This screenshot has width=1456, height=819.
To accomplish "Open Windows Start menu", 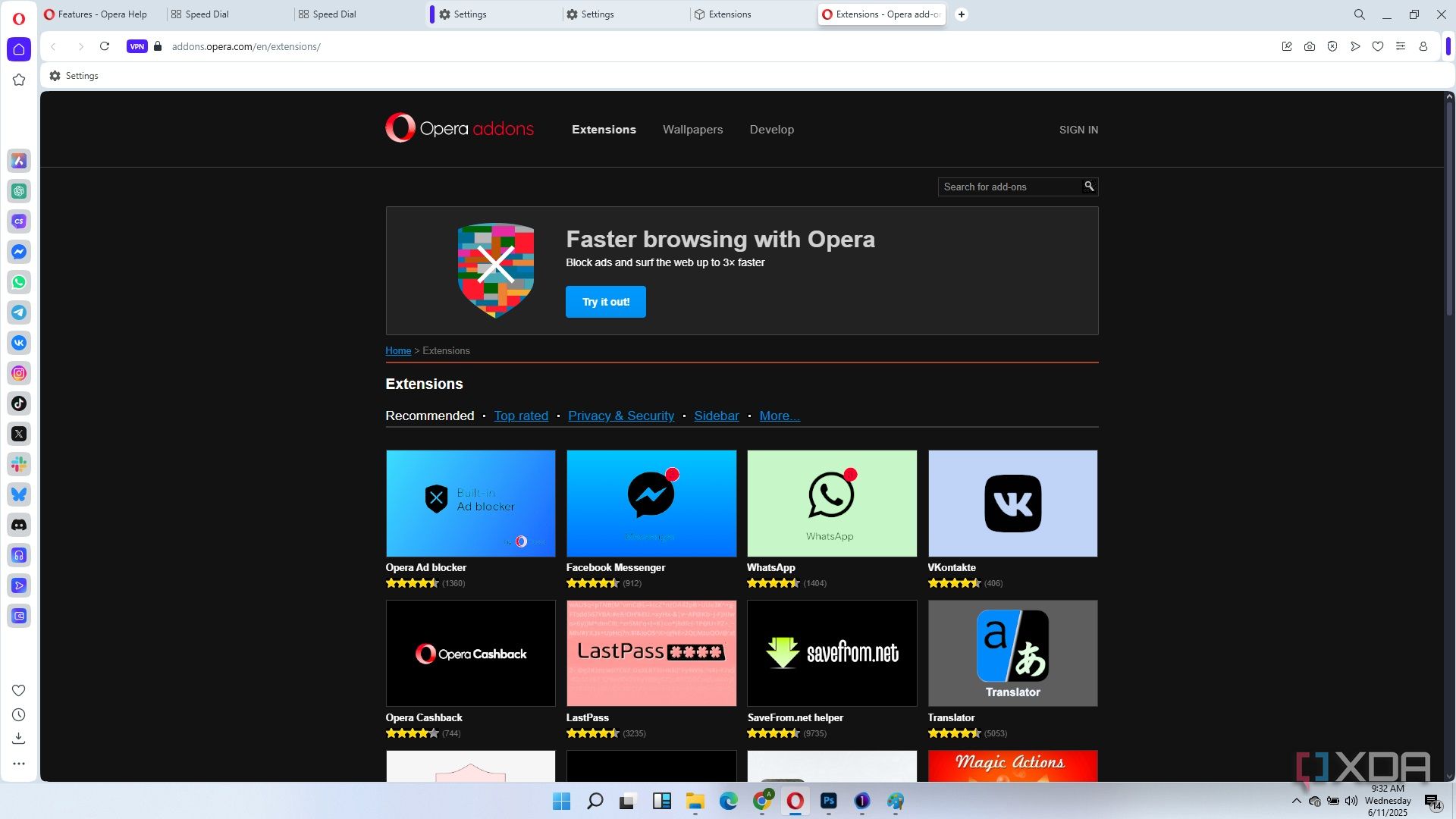I will coord(561,801).
